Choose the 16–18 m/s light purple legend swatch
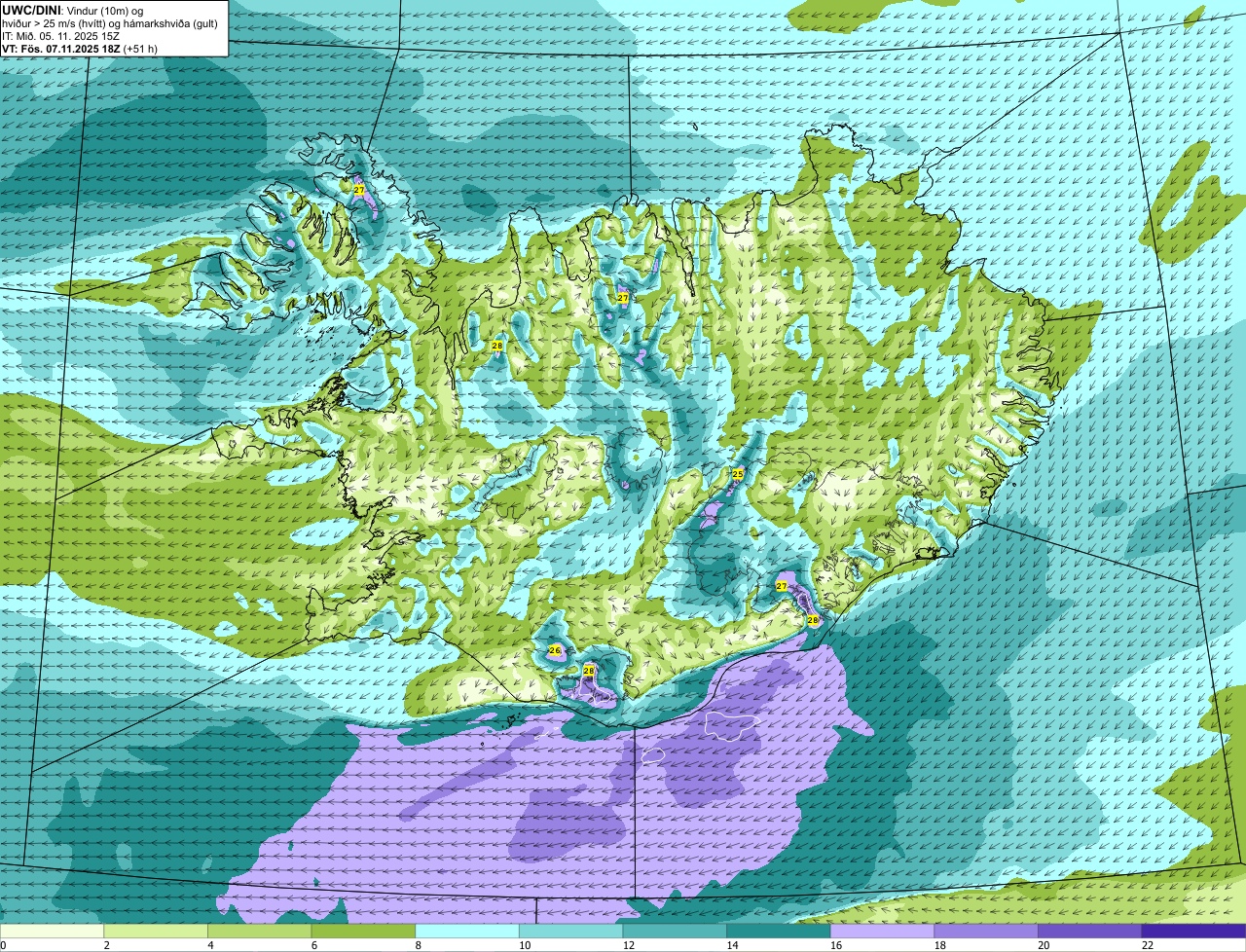1246x952 pixels. click(x=883, y=931)
